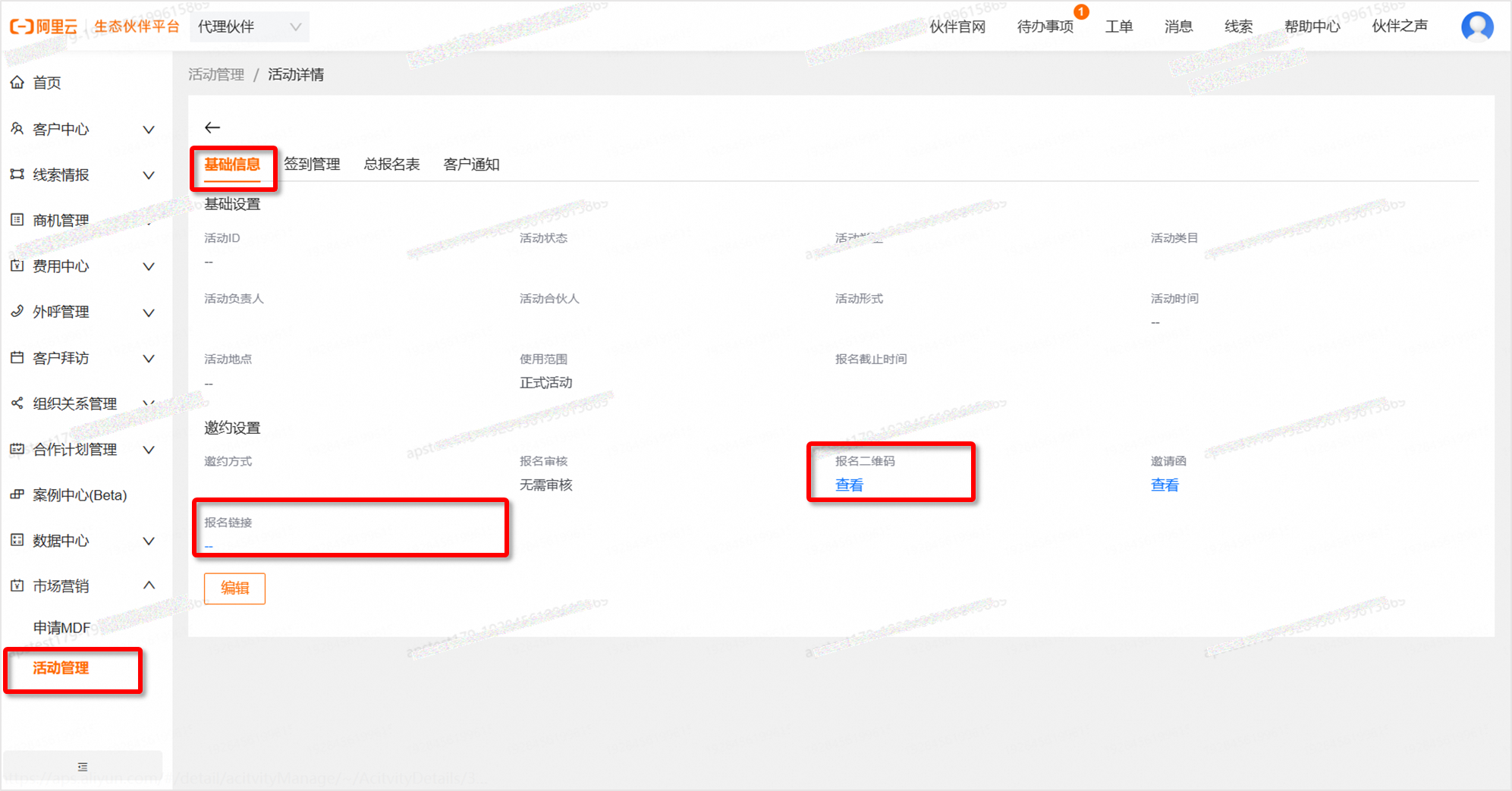Viewport: 1512px width, 791px height.
Task: Switch to the 签到管理 tab
Action: pos(312,165)
